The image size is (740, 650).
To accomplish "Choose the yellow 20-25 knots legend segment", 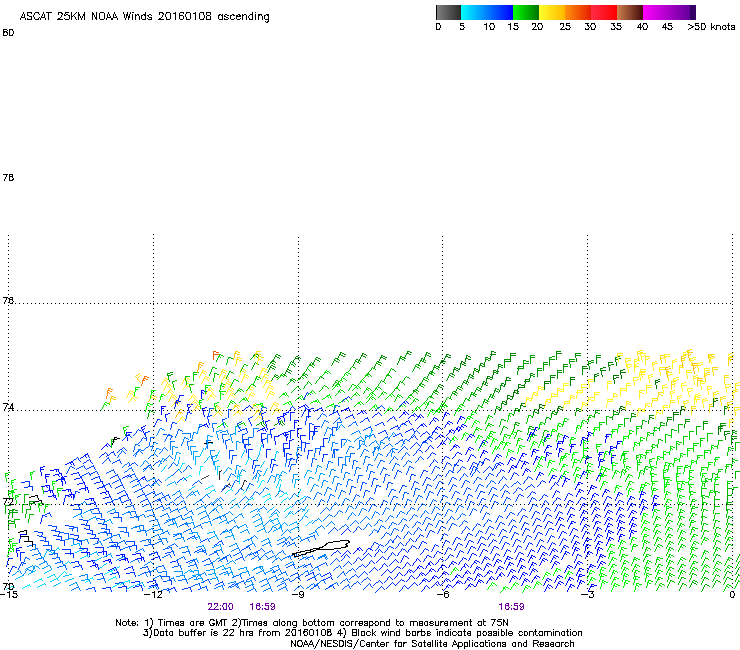I will [x=552, y=12].
